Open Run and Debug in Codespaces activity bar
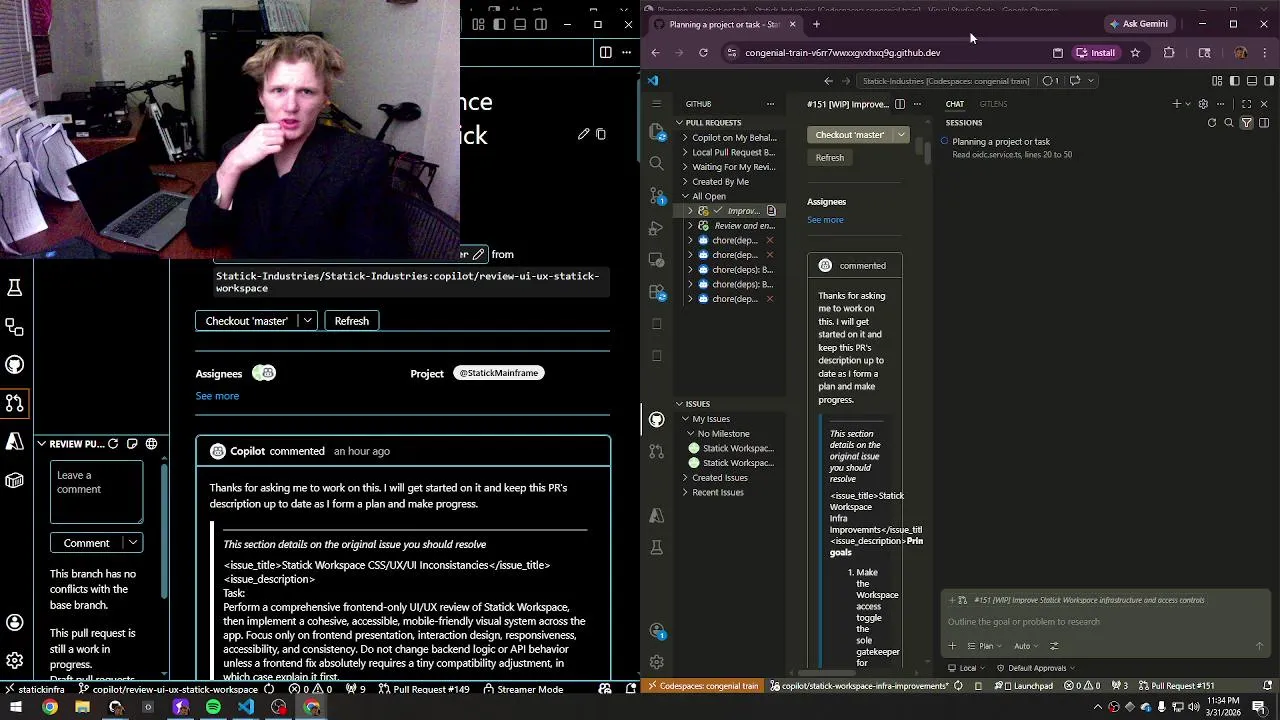1280x720 pixels. [x=656, y=228]
